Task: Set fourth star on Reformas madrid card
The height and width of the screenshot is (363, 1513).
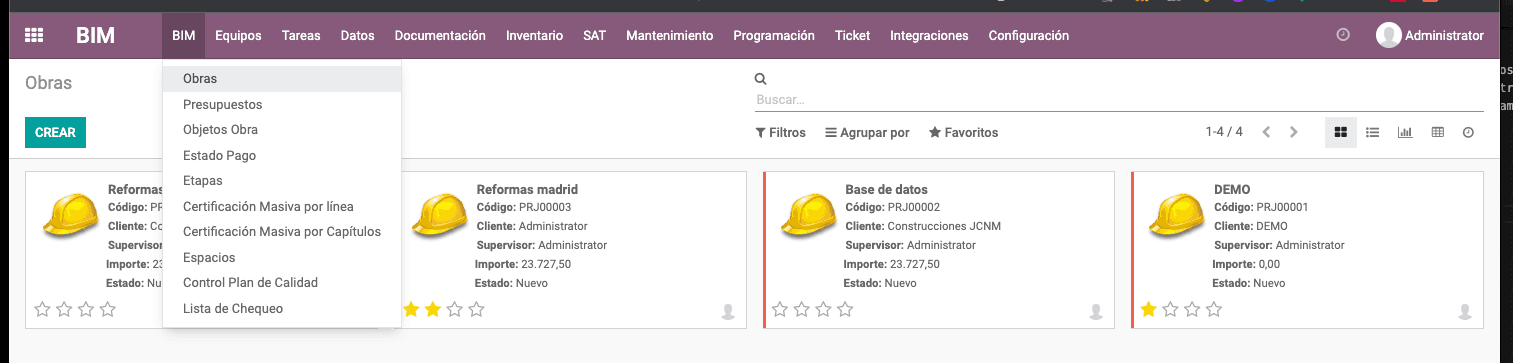Action: [x=477, y=310]
